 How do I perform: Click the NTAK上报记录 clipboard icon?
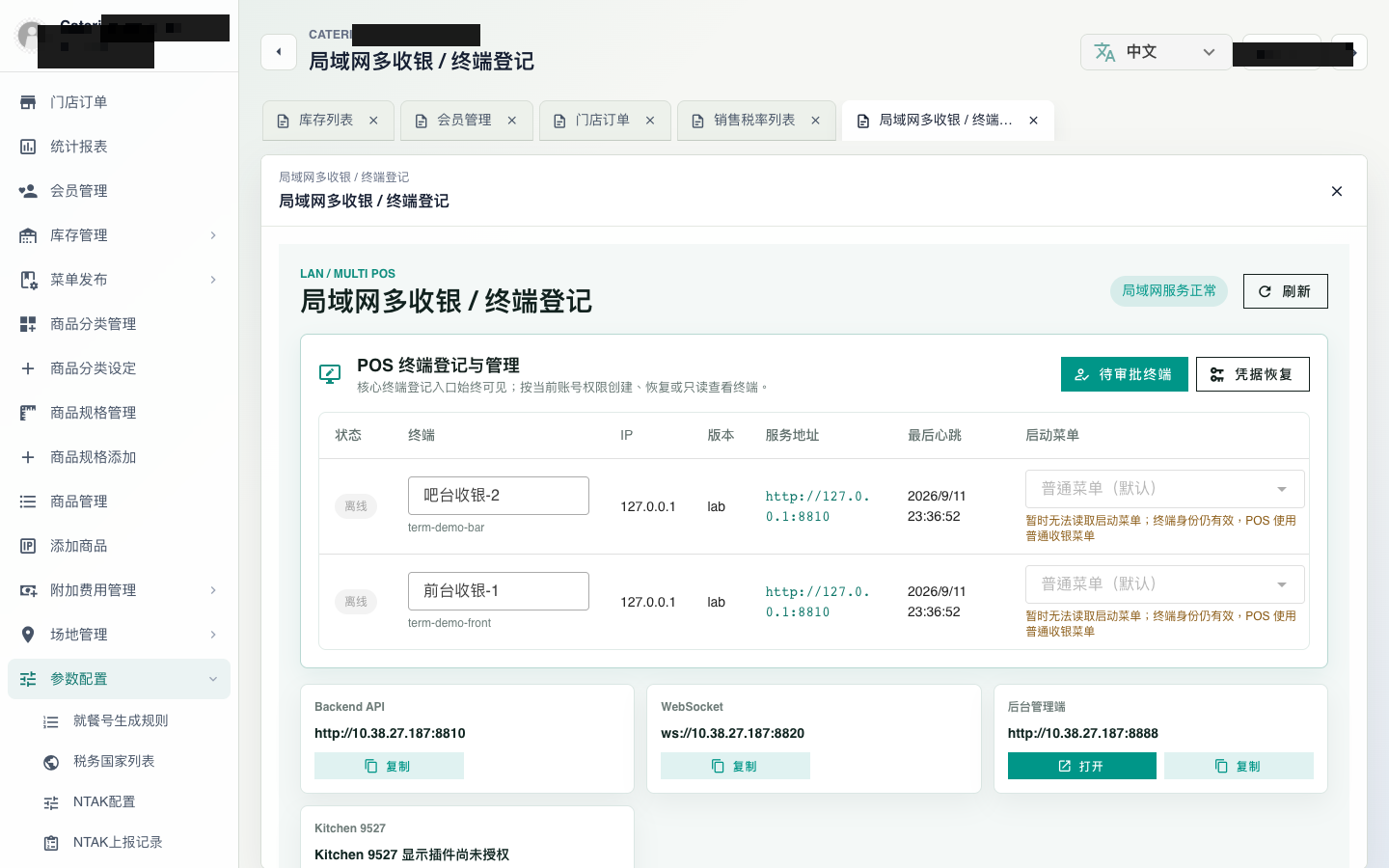tap(51, 843)
